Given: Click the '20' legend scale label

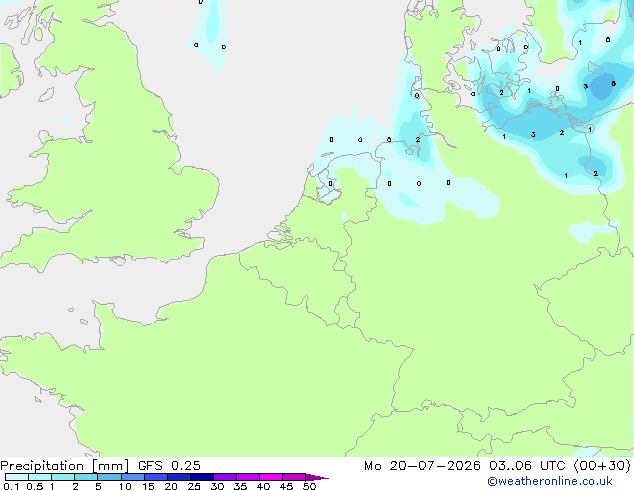Looking at the screenshot, I should [x=171, y=486].
